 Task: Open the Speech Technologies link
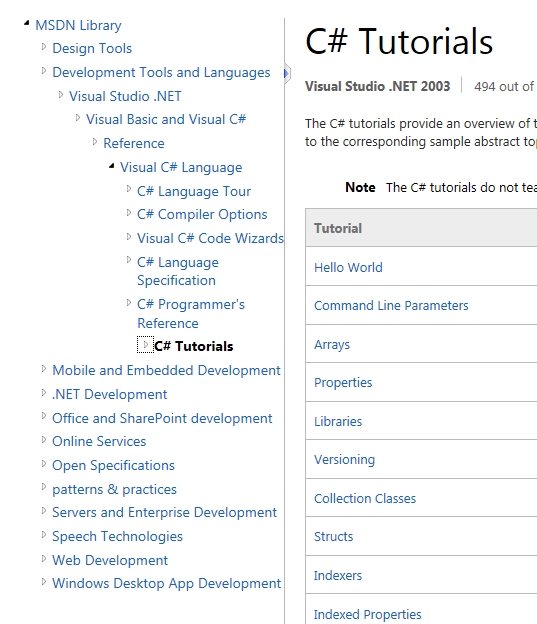(x=117, y=536)
